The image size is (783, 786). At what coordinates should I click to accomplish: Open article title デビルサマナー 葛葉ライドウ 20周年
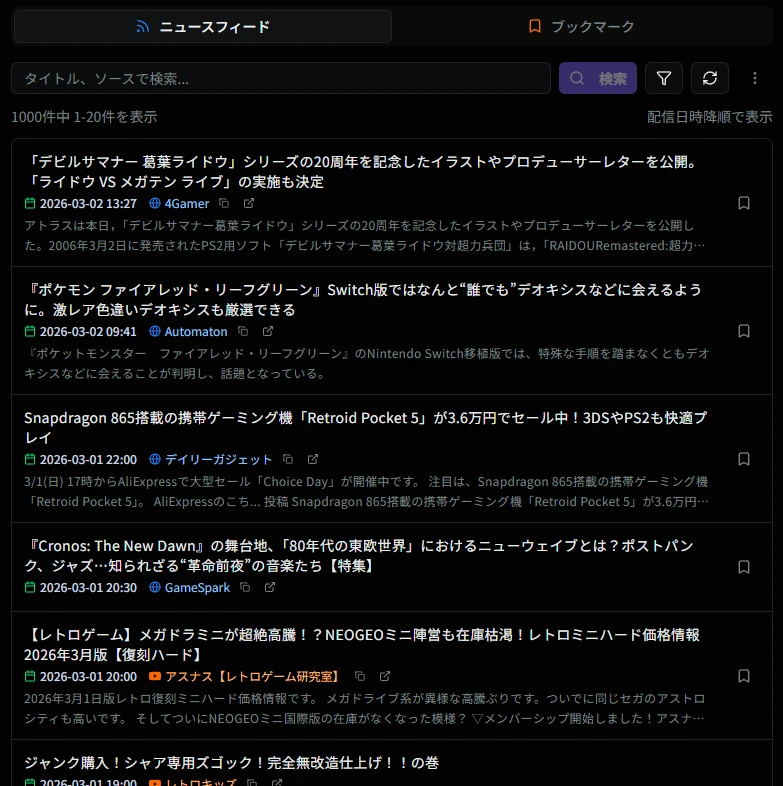coord(362,171)
